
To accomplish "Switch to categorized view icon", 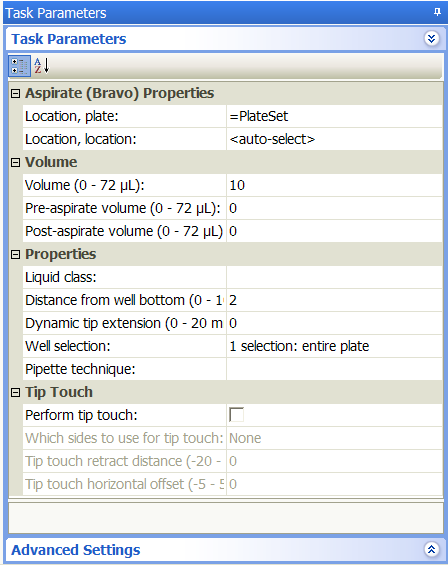I will pyautogui.click(x=19, y=66).
